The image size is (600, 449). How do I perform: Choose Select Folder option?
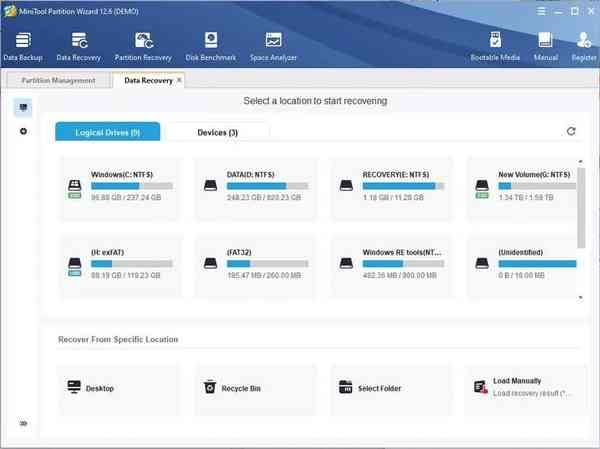390,389
